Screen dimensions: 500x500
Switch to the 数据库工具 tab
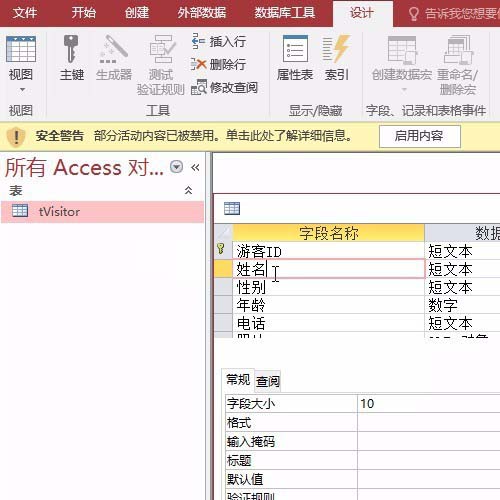pos(285,13)
